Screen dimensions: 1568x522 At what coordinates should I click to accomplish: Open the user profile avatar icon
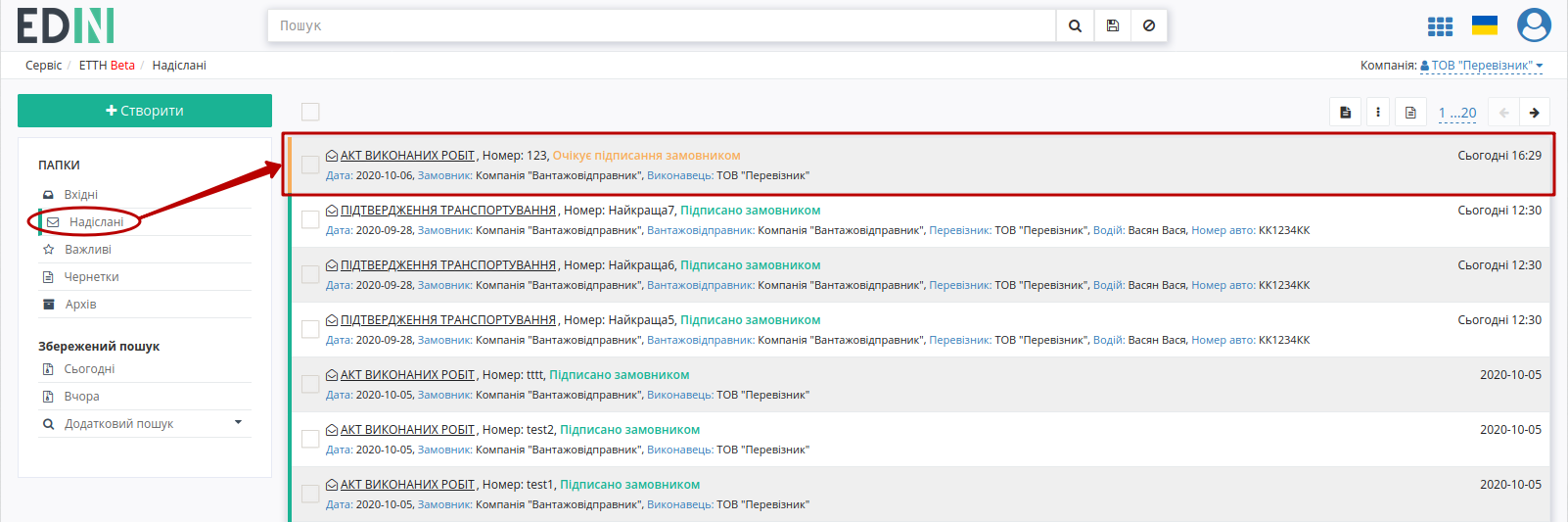[1534, 25]
